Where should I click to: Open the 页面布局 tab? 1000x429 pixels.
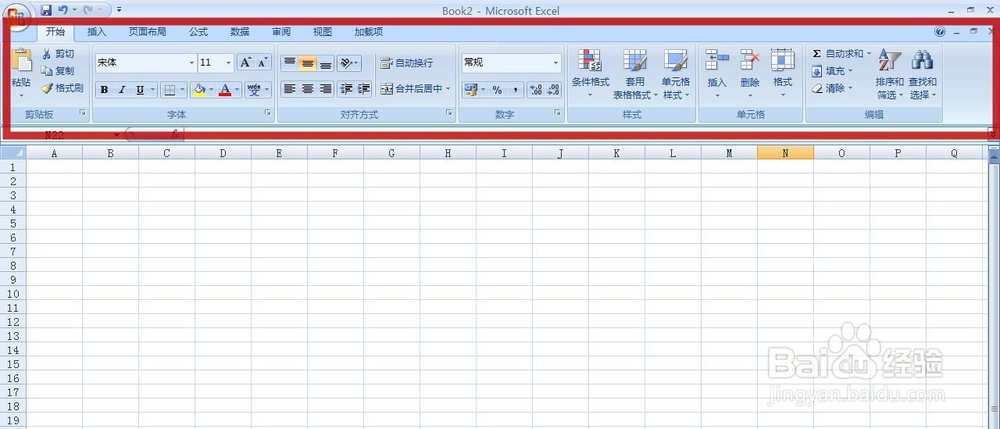(x=147, y=32)
